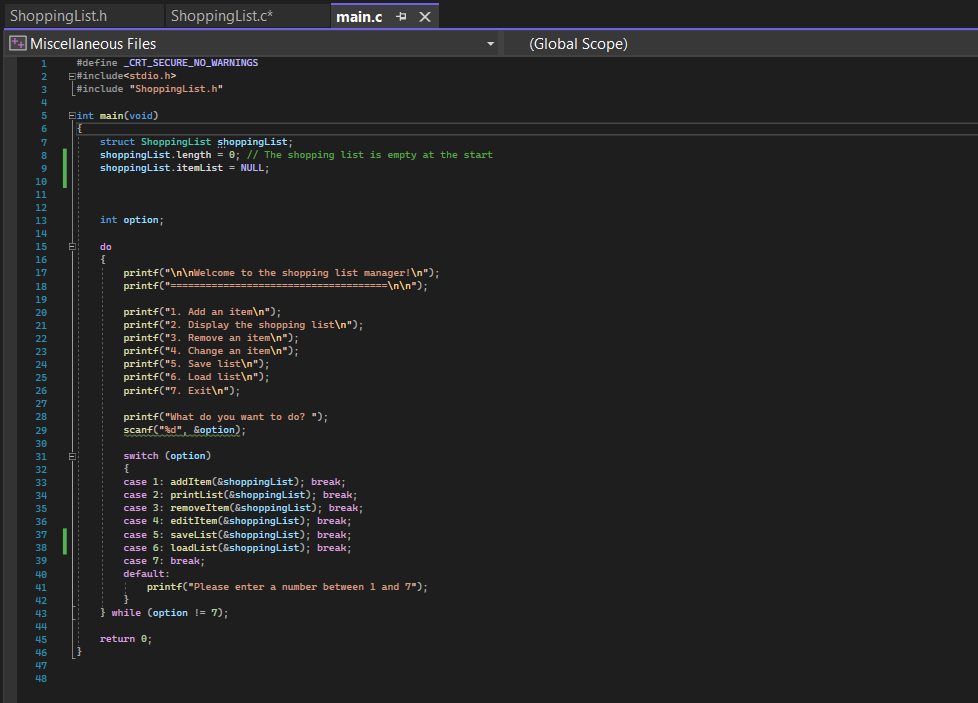This screenshot has height=703, width=978.
Task: Click the _CRT_SECURE_NO_WARNINGS macro name
Action: 191,63
